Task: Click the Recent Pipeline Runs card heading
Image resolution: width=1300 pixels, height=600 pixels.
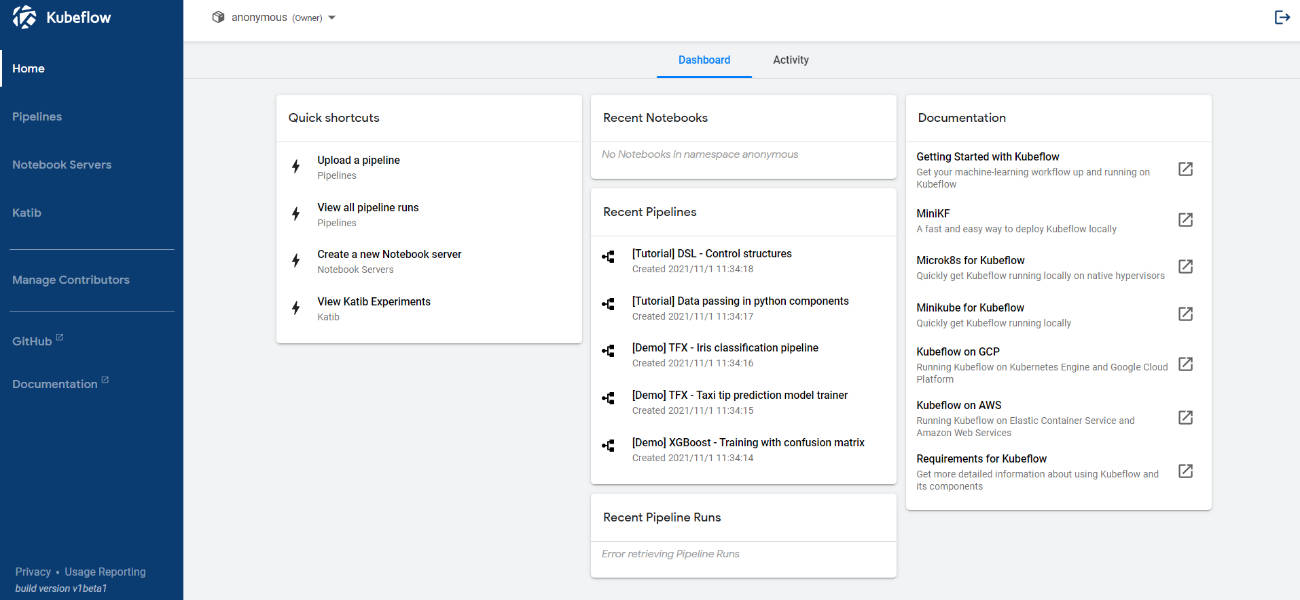Action: tap(662, 518)
